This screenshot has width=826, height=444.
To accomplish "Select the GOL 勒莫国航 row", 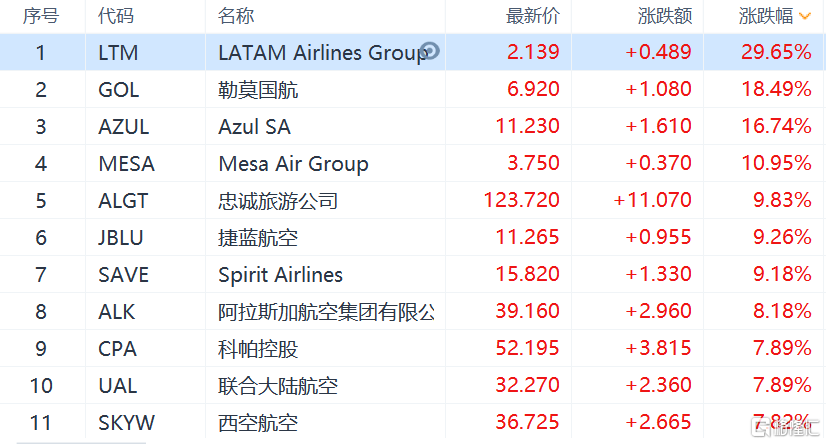I will point(413,89).
